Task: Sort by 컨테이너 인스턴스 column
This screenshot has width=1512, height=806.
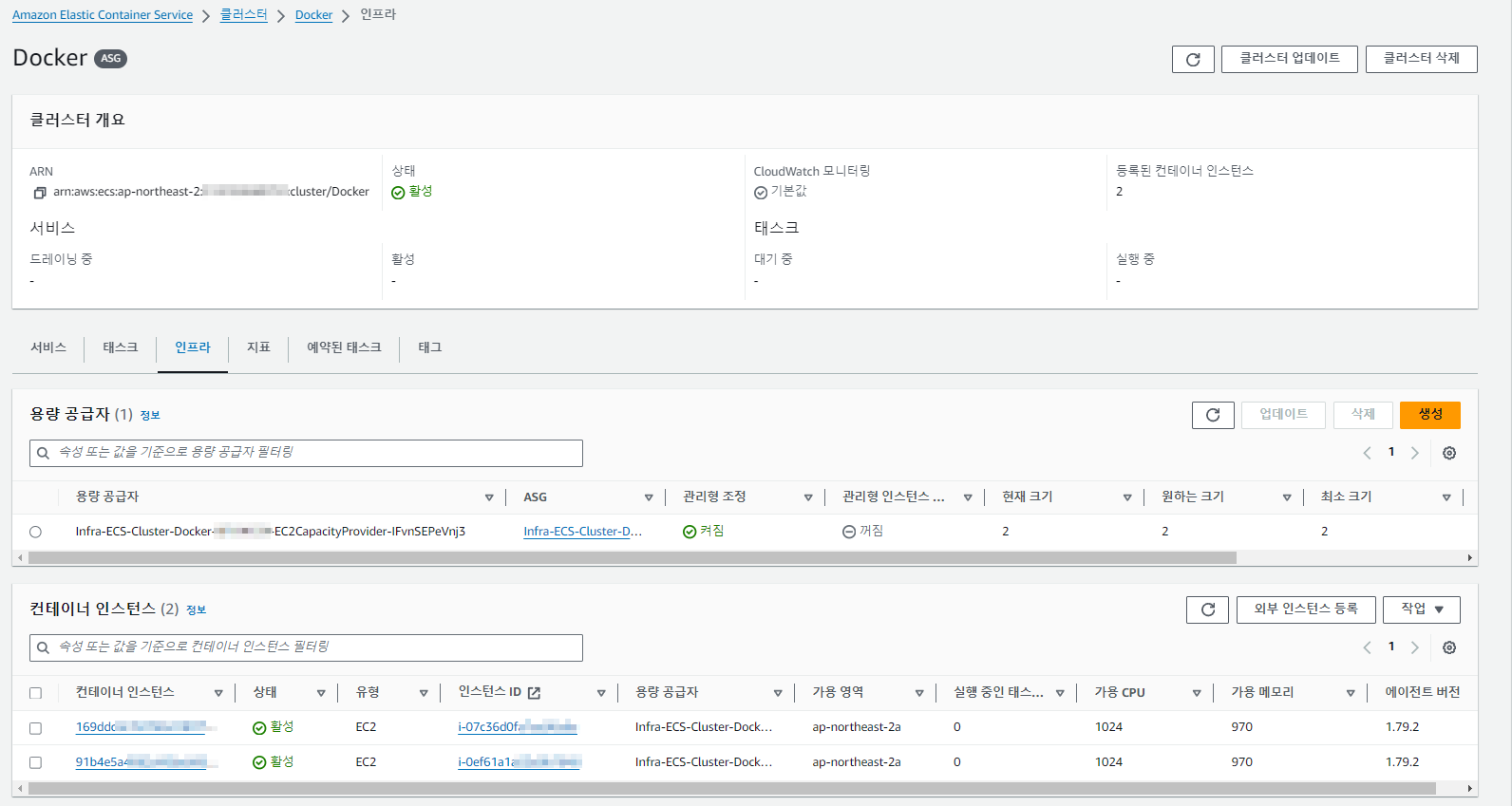Action: pyautogui.click(x=218, y=693)
